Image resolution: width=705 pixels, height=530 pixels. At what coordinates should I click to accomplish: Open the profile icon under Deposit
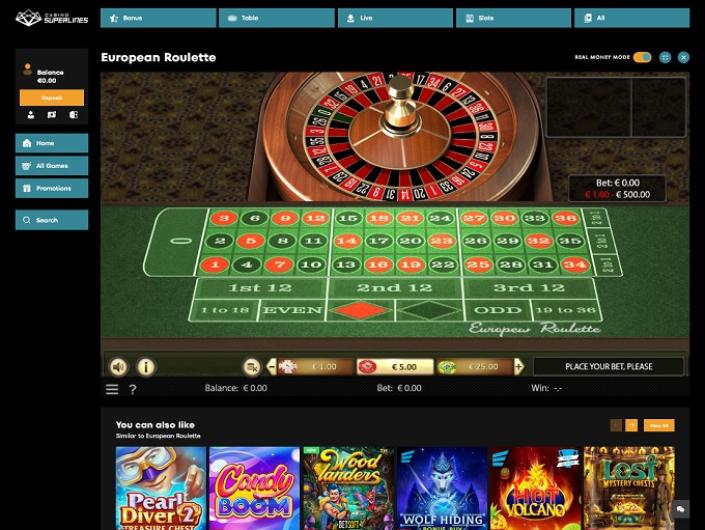31,115
